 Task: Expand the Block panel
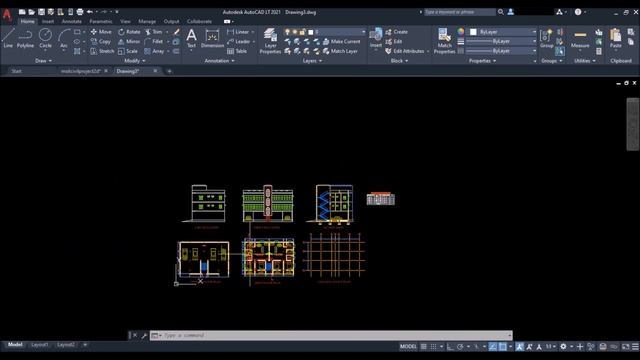[x=399, y=61]
